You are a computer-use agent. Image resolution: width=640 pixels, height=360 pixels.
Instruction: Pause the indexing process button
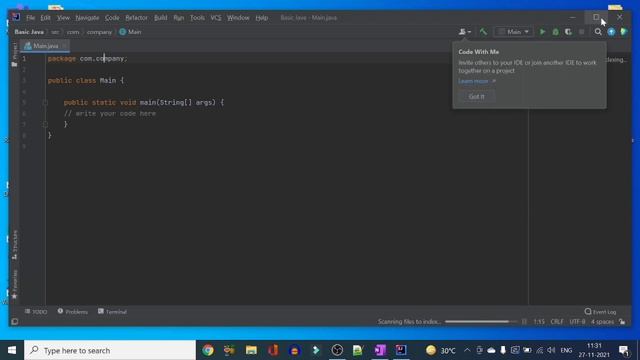click(x=524, y=322)
